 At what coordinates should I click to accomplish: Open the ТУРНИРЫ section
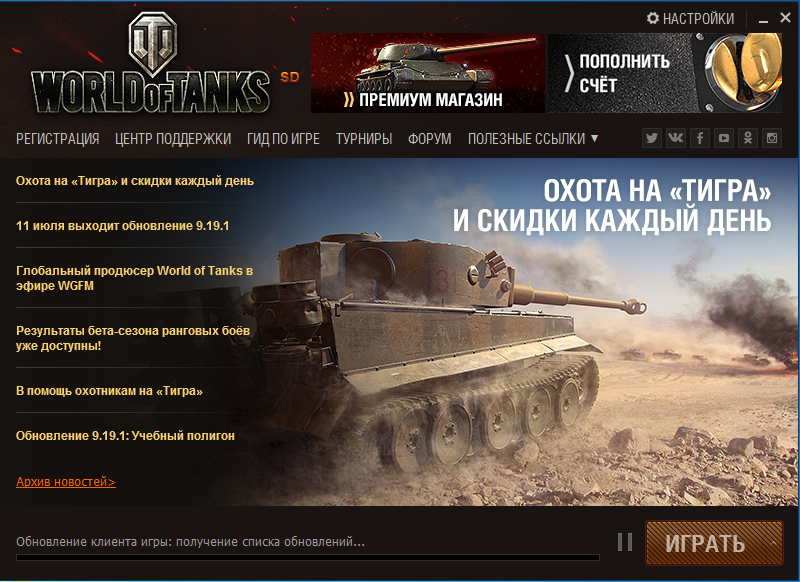tap(364, 139)
